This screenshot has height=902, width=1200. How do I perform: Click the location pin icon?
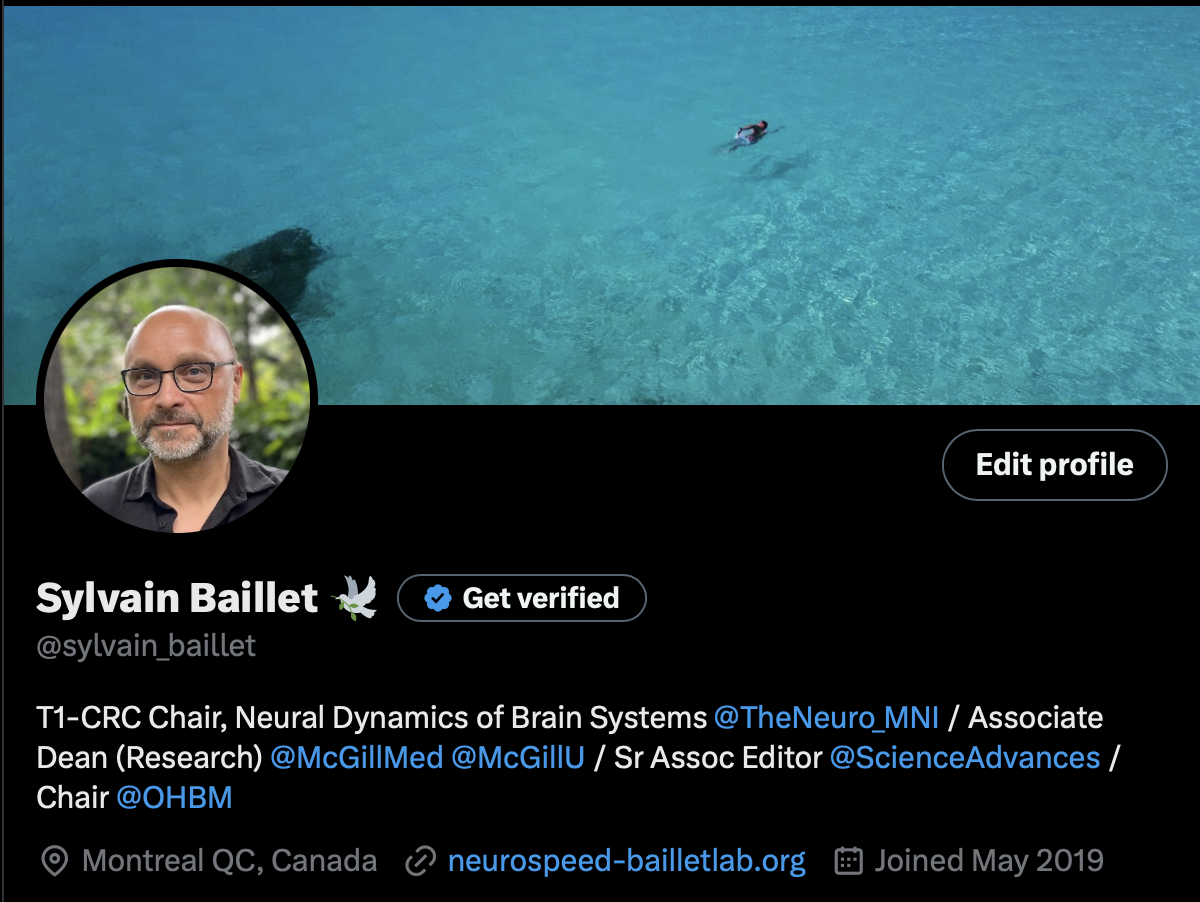54,861
